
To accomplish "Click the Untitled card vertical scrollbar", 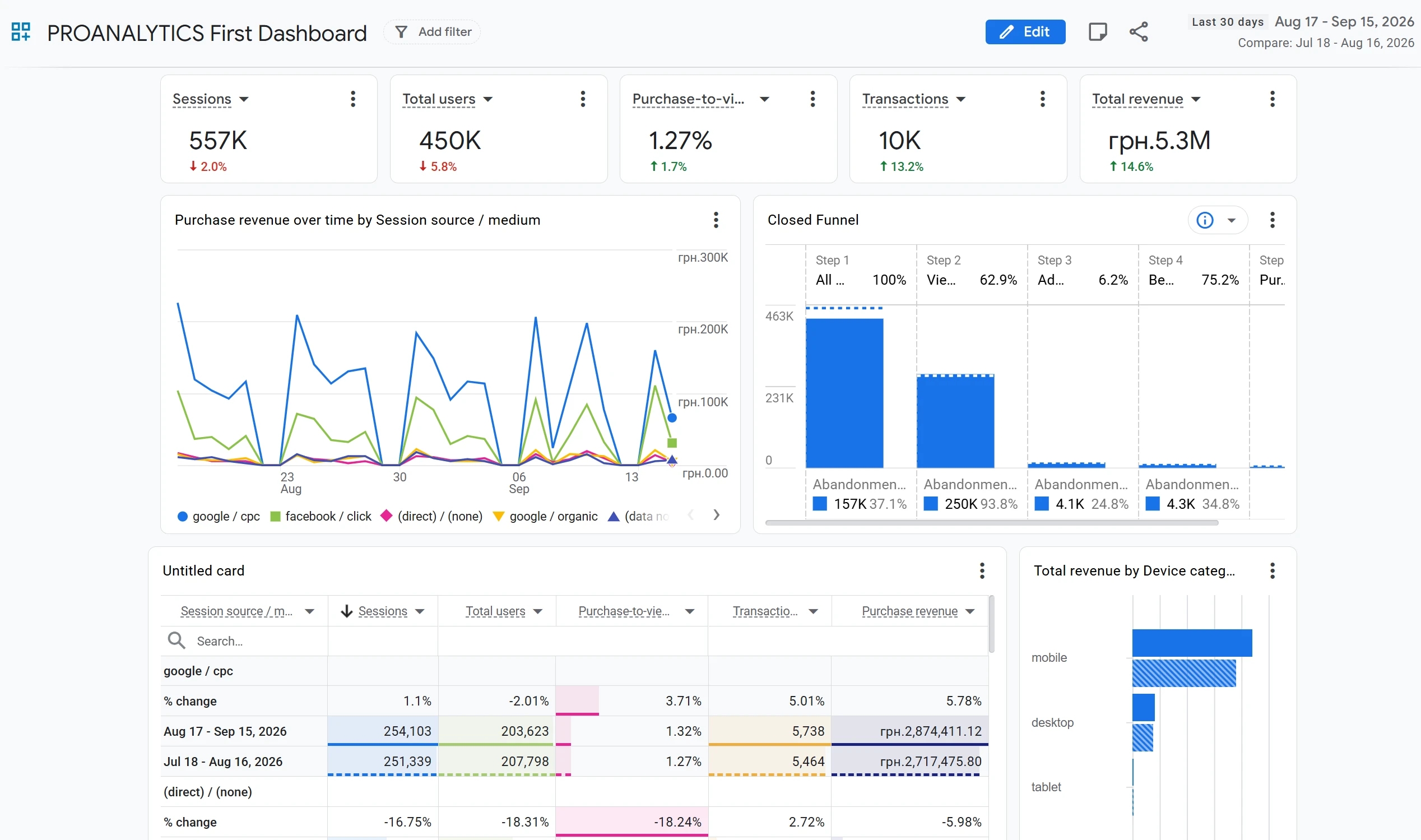I will [991, 624].
